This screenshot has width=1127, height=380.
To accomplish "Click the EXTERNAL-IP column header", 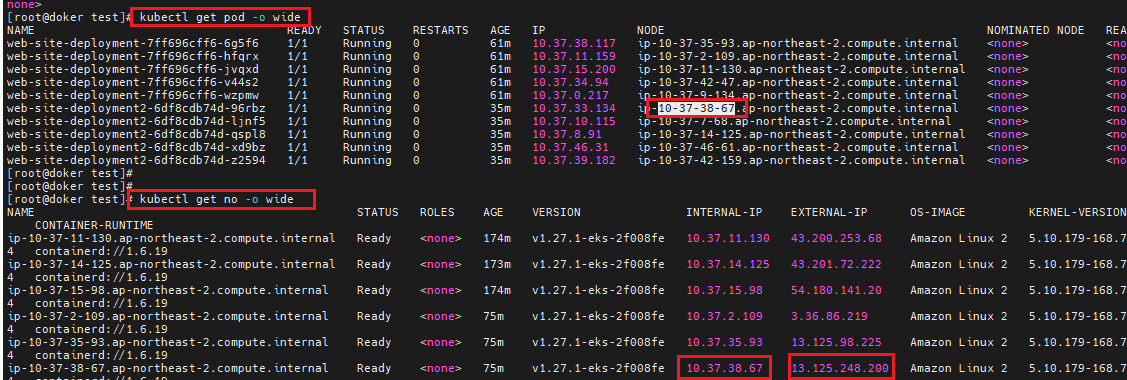I will tap(829, 213).
